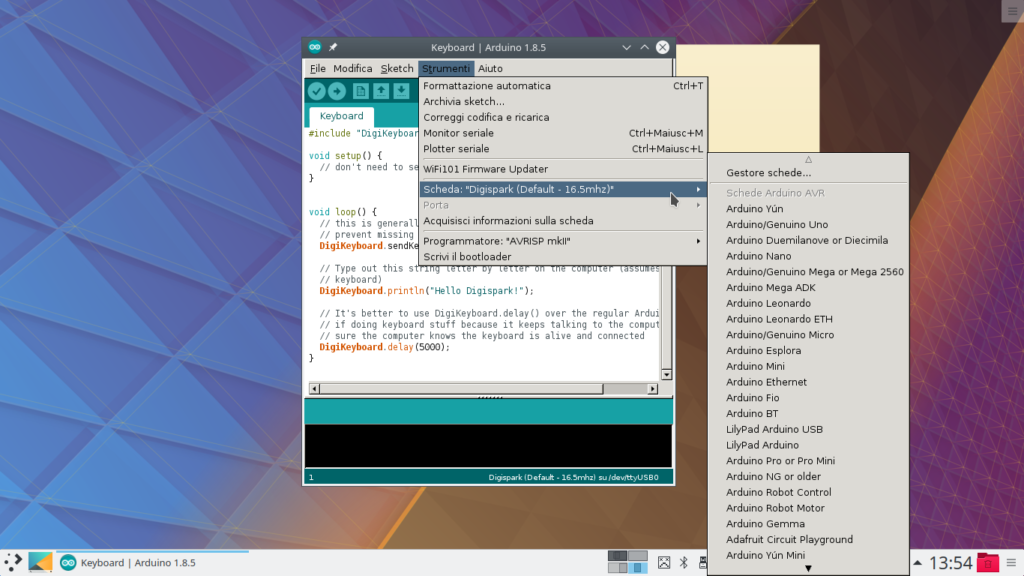
Task: Open the virtual desktop pager
Action: (x=628, y=562)
